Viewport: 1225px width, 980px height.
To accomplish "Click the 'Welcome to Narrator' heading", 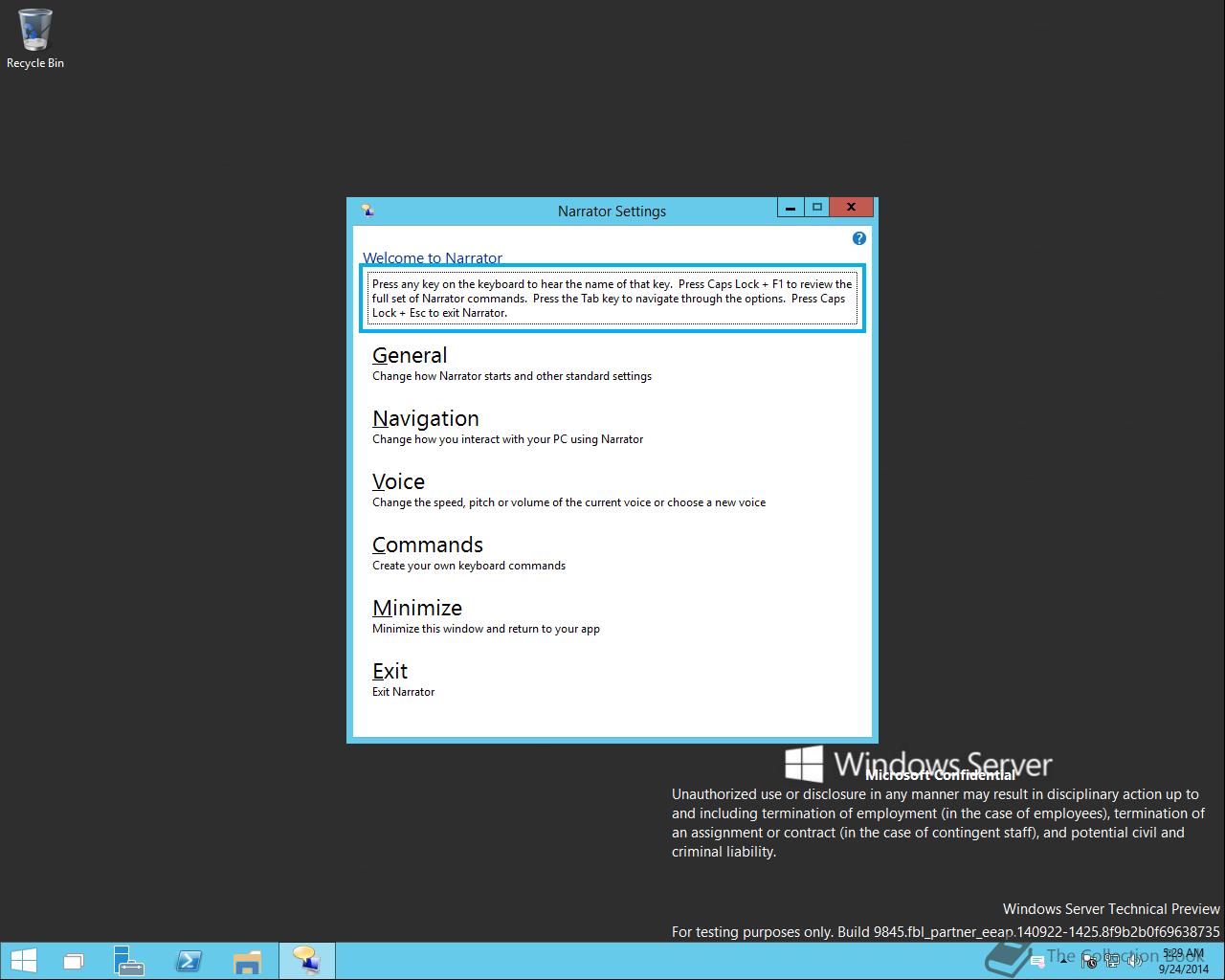I will tap(433, 257).
